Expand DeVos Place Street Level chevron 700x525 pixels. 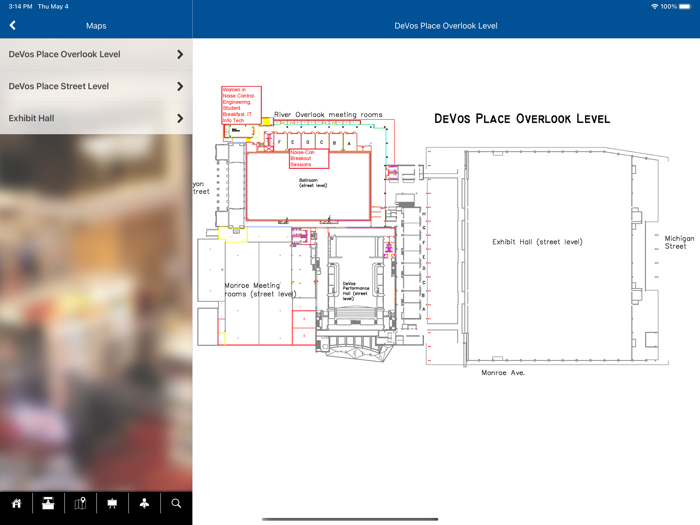(180, 86)
